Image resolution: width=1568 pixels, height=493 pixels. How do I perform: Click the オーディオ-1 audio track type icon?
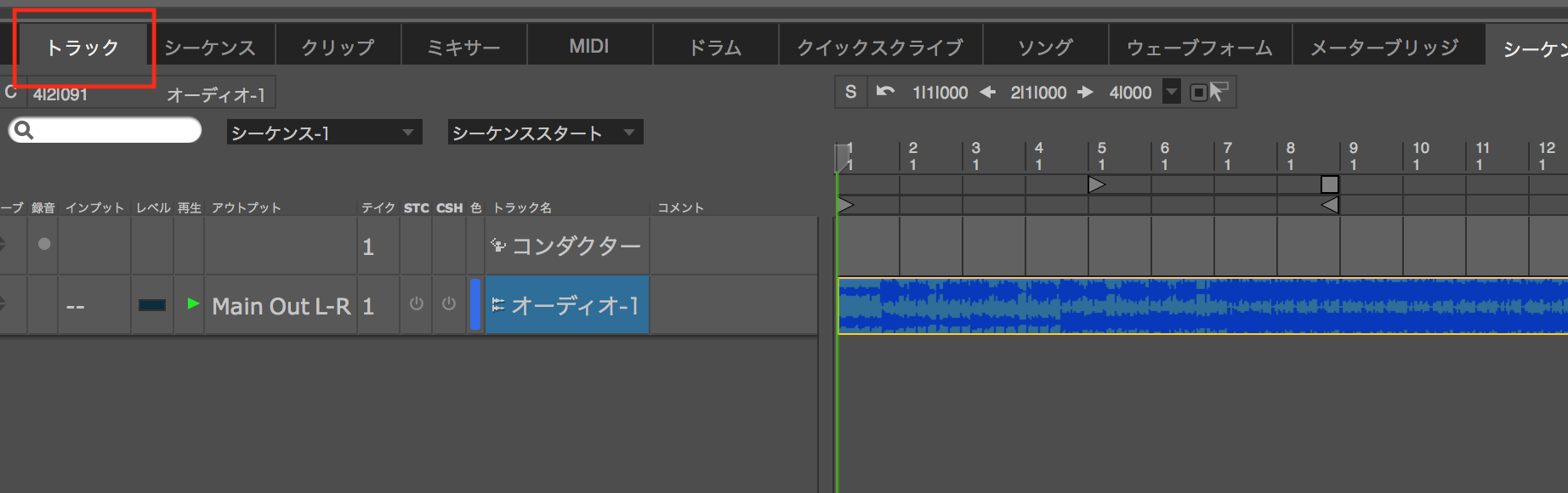coord(498,304)
